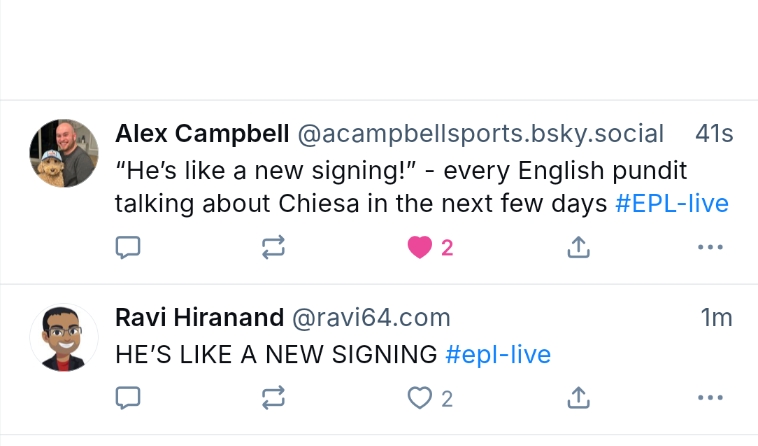Open the 41s timestamp on Alex's post
Screen dimensions: 758x446
pos(714,134)
